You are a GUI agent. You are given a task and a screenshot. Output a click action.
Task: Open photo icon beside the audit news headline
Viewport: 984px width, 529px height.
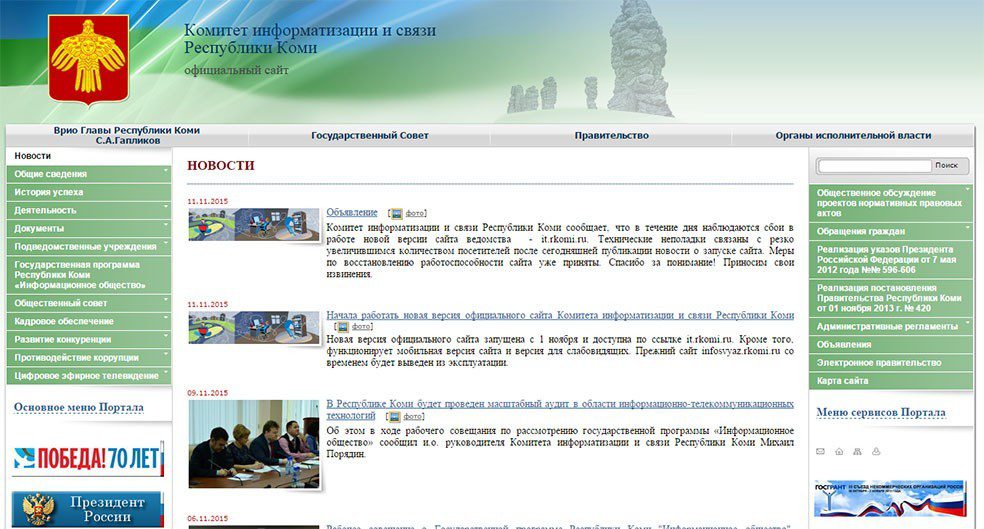395,416
